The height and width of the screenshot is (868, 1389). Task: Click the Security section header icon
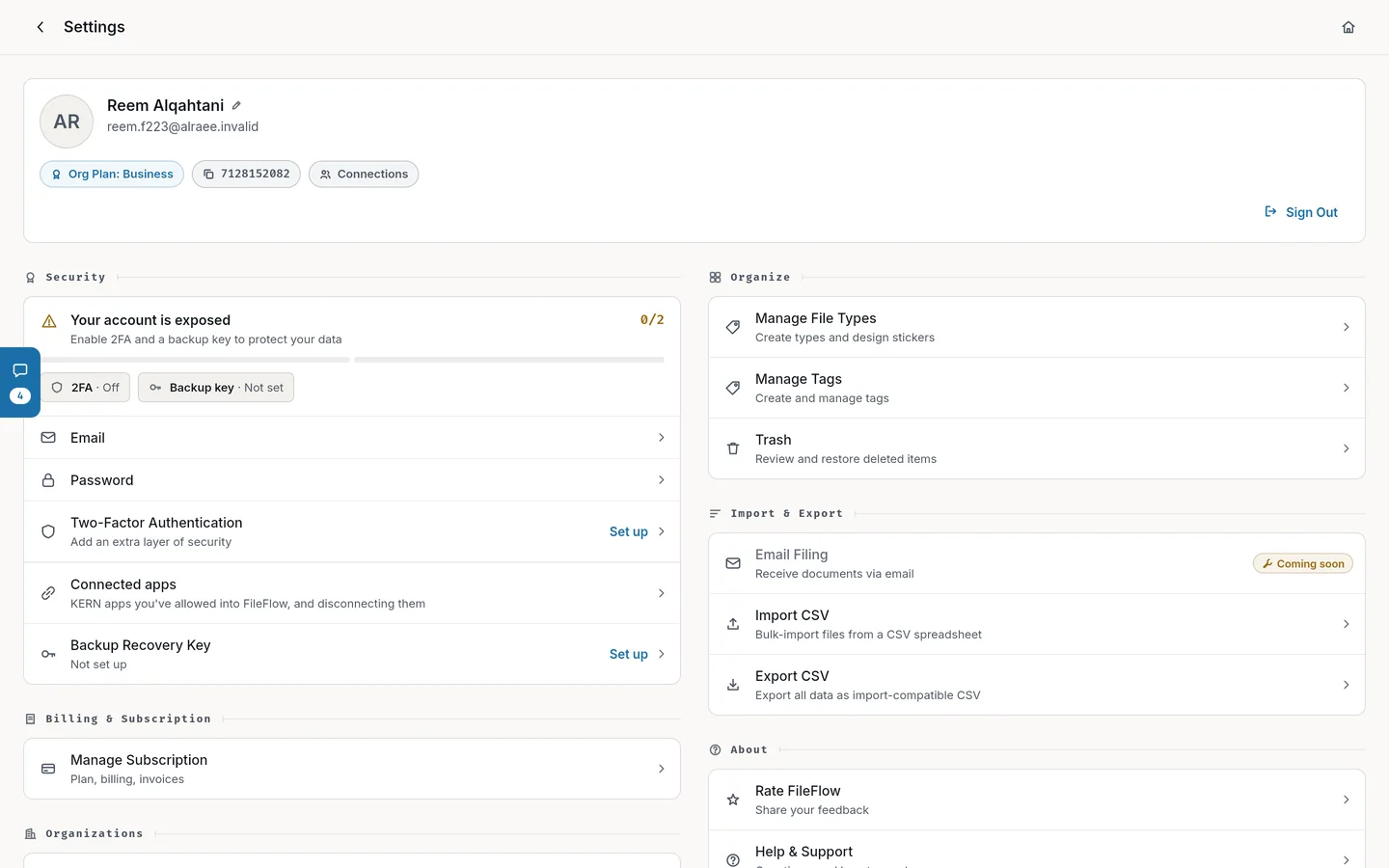(30, 278)
